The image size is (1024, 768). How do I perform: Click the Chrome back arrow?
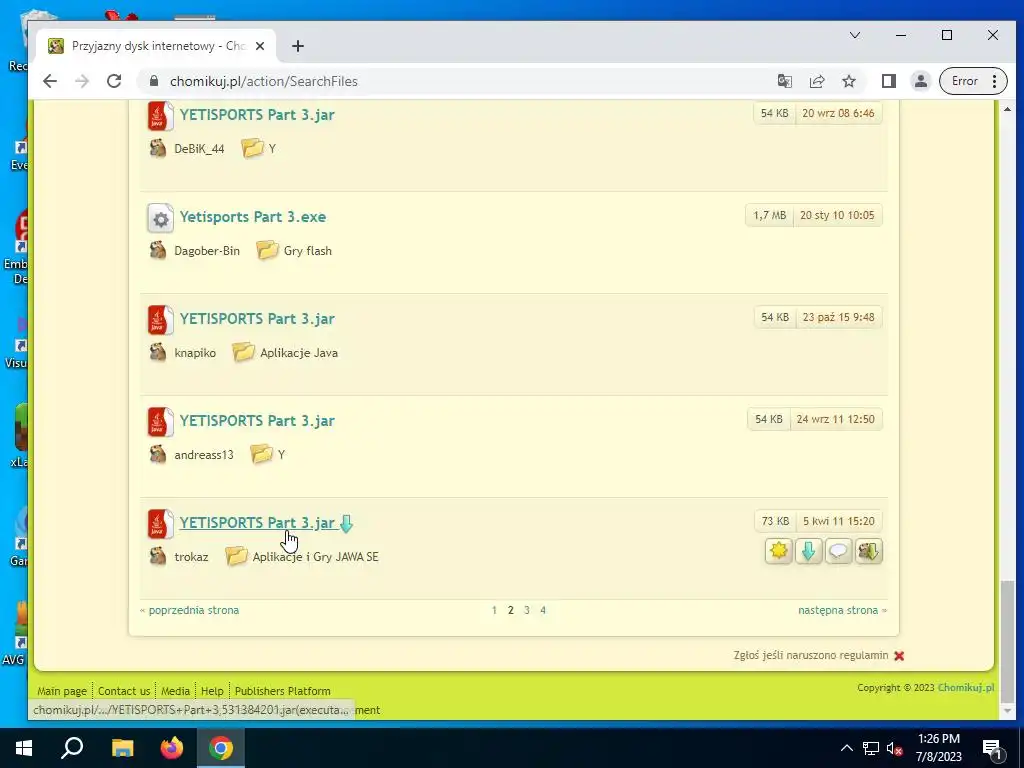(50, 81)
